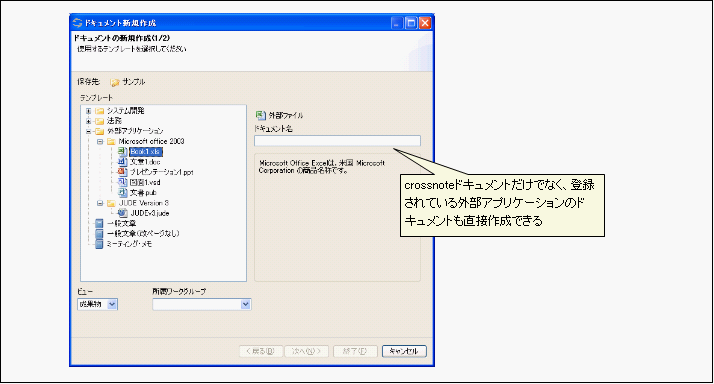
Task: Click the PowerPoint icon of プレゼンテーション1.ppt
Action: [122, 172]
